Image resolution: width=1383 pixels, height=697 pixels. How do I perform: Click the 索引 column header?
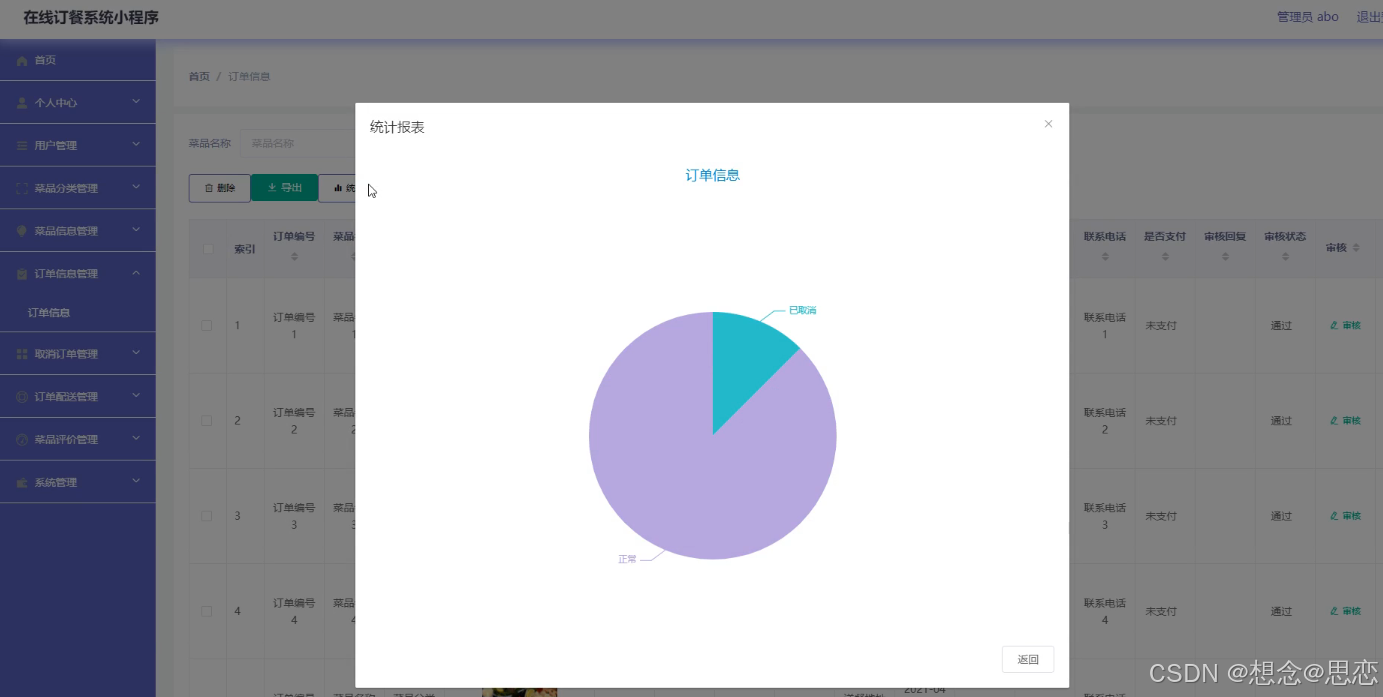[245, 249]
